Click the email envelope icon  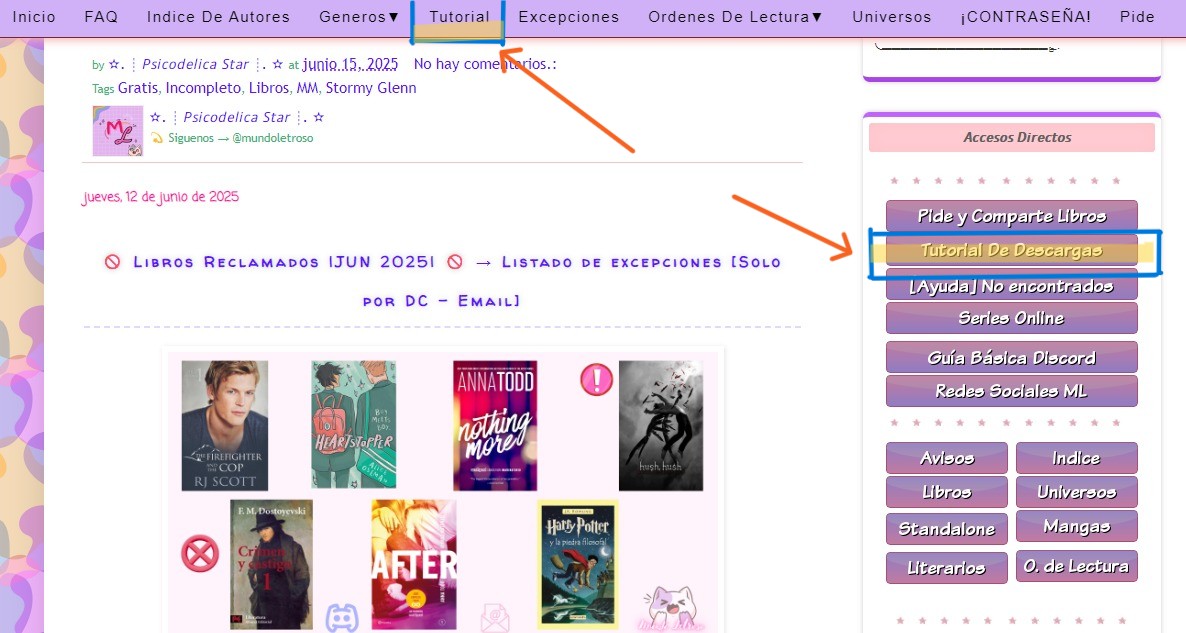[495, 618]
